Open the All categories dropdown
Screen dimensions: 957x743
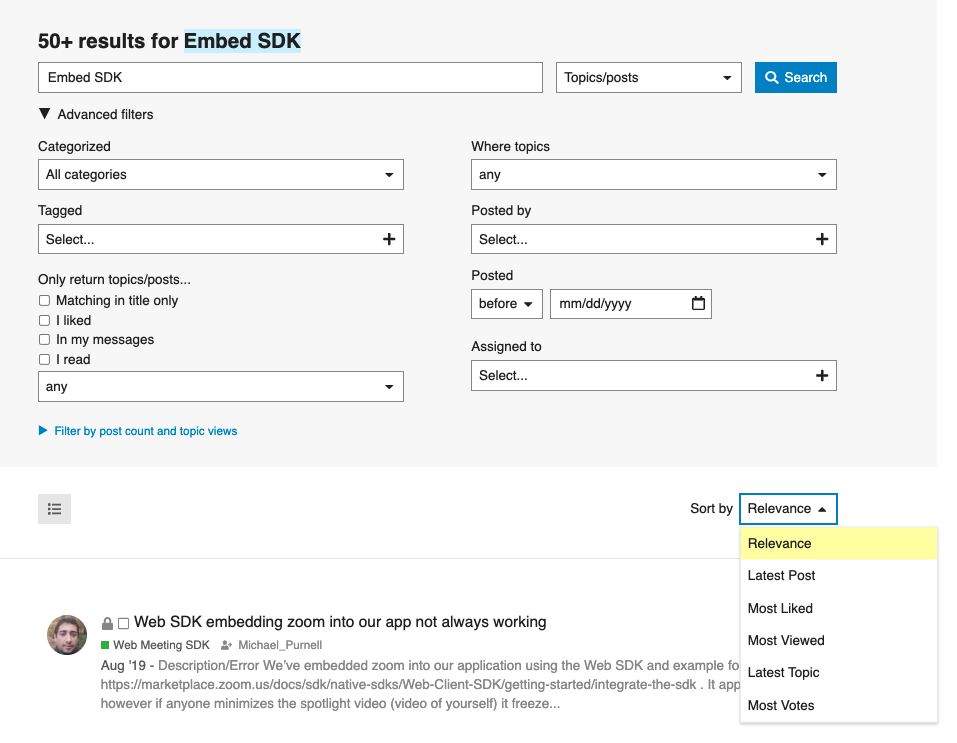220,174
